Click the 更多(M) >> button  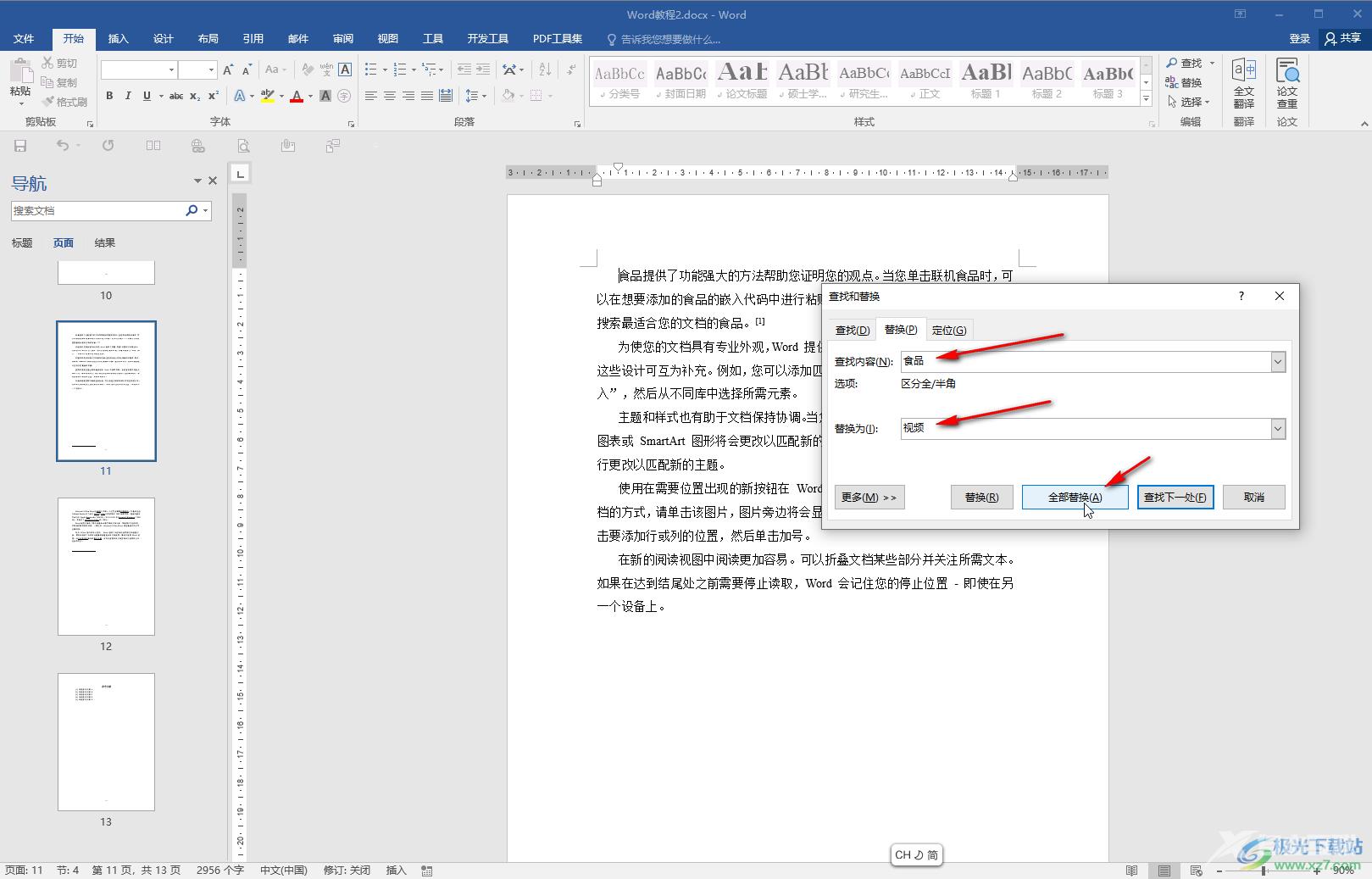point(869,498)
